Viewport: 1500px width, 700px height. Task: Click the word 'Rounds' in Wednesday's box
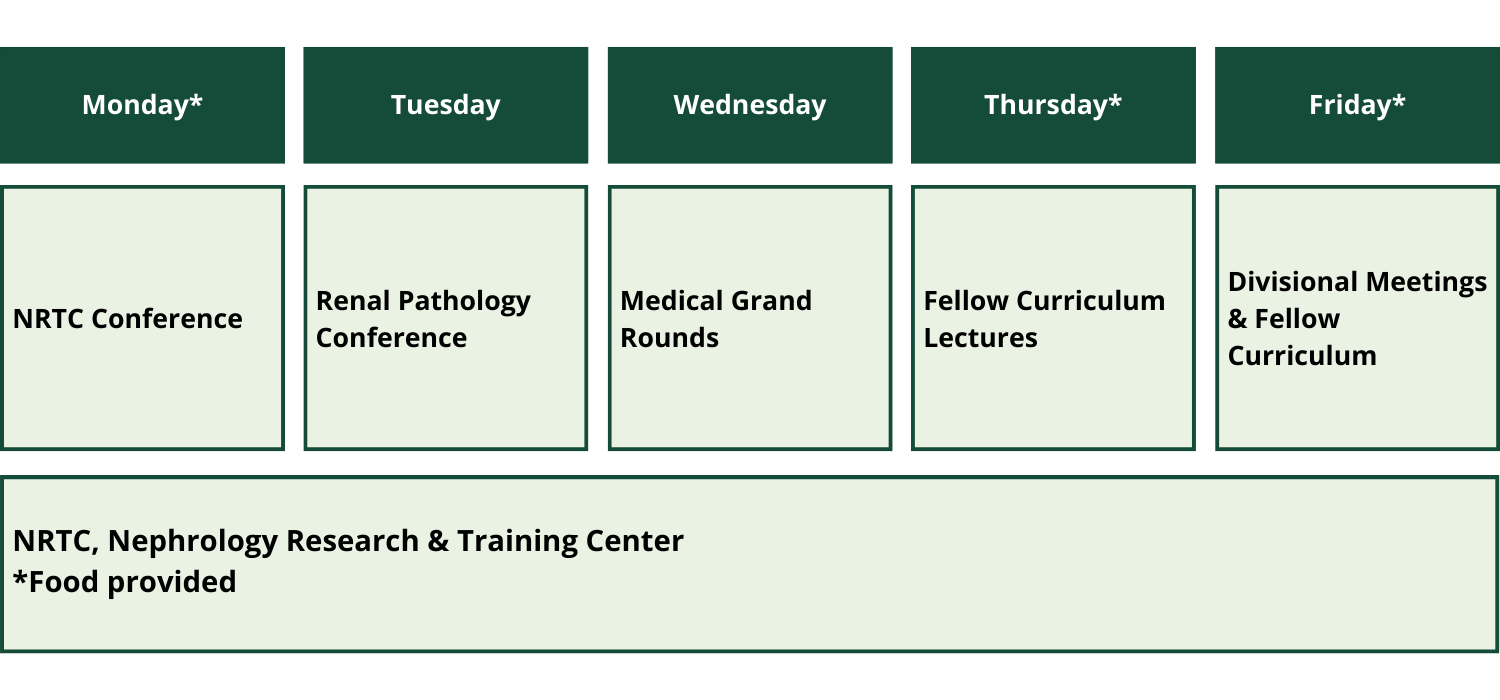[669, 338]
